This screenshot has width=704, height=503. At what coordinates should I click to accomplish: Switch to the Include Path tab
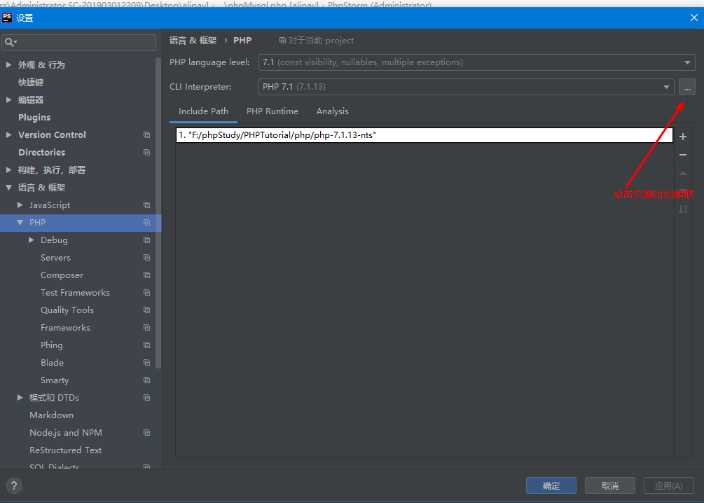(x=203, y=111)
